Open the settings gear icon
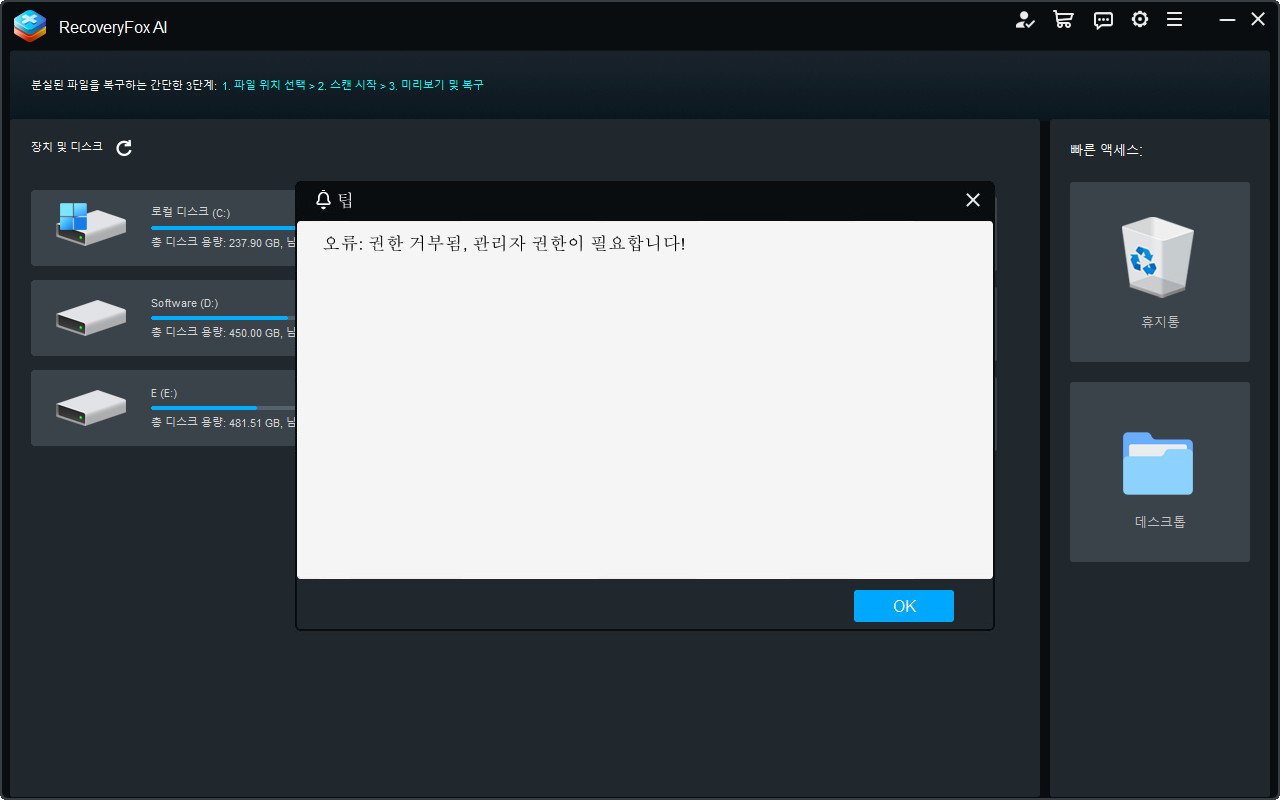The width and height of the screenshot is (1280, 800). [x=1140, y=19]
